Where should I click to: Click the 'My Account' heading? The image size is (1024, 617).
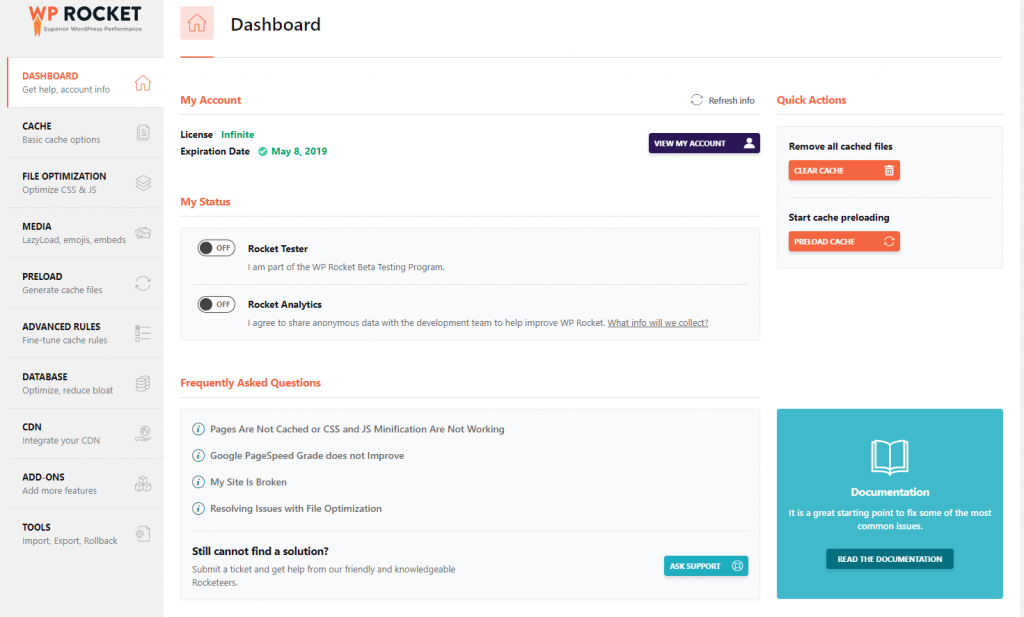click(x=211, y=100)
